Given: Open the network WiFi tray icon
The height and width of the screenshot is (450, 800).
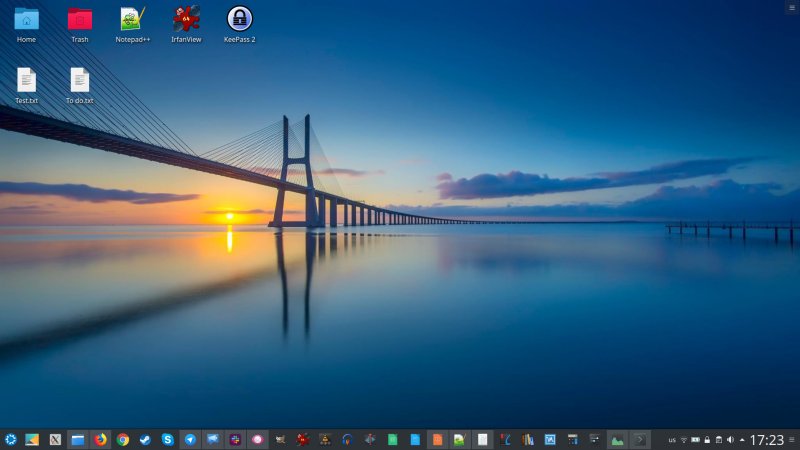Looking at the screenshot, I should (684, 440).
